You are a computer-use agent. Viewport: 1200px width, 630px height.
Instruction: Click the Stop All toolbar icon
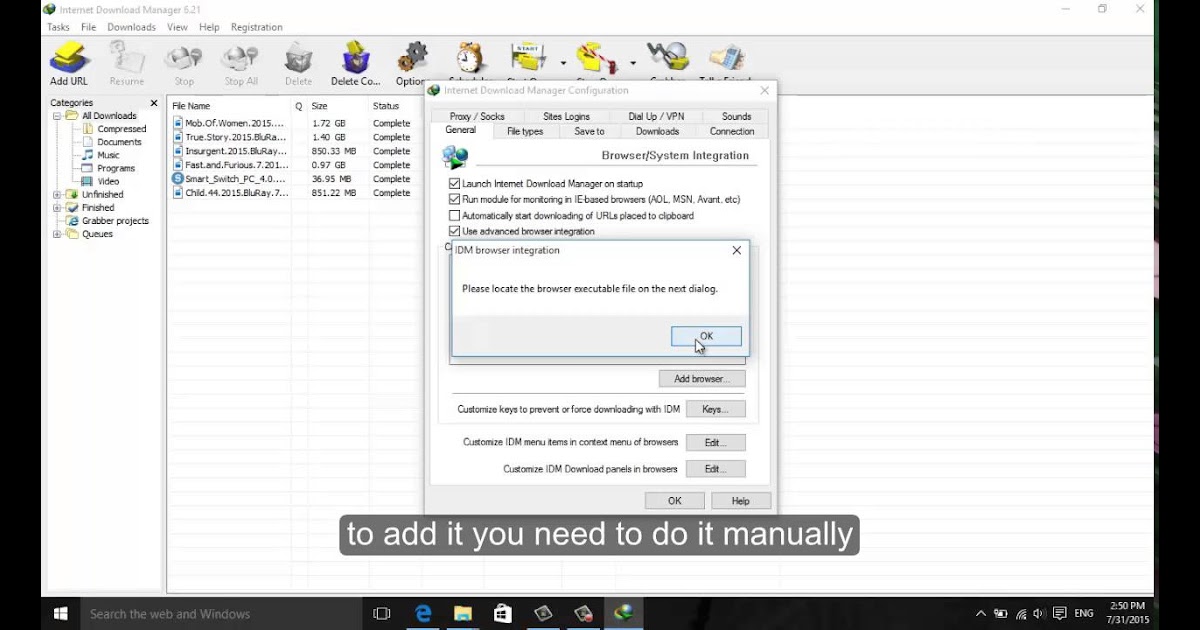coord(241,63)
